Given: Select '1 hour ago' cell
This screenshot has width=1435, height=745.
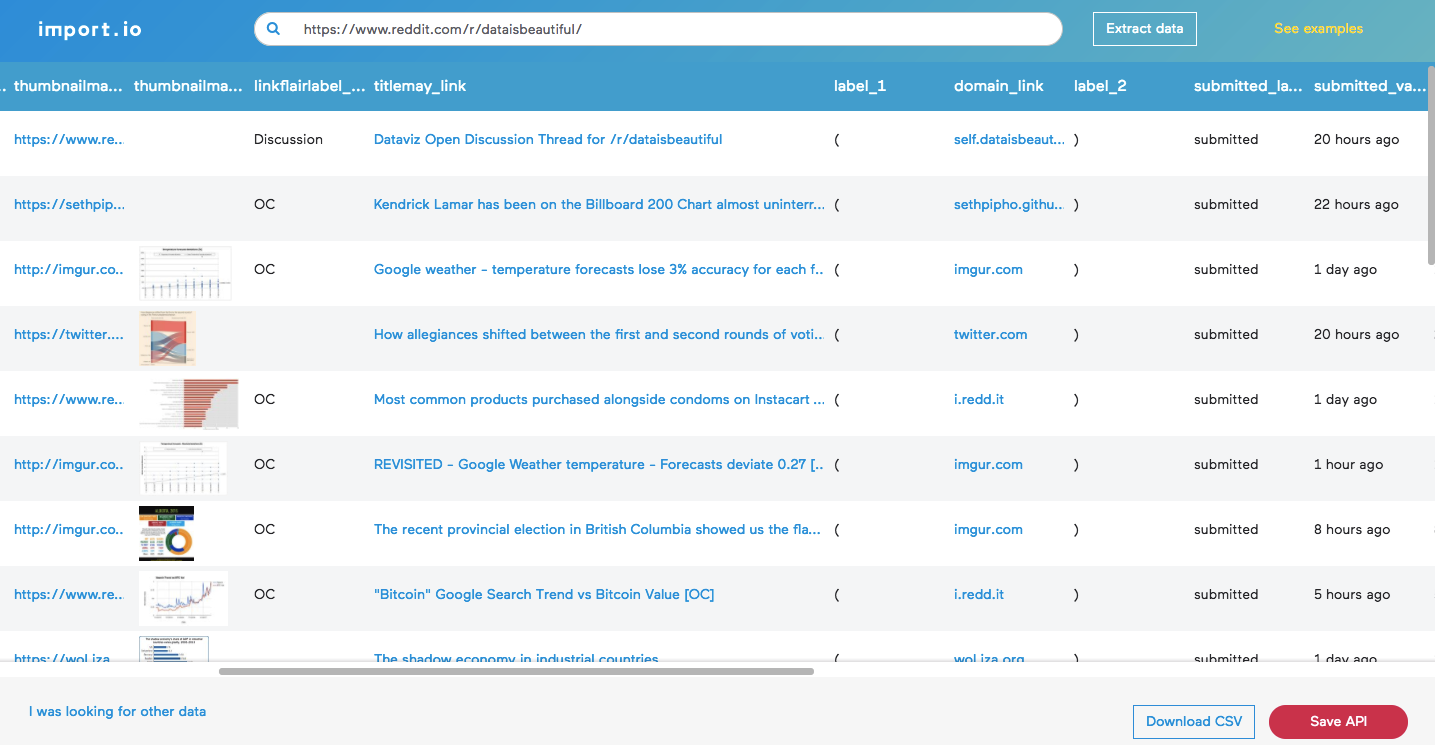Looking at the screenshot, I should point(1348,465).
